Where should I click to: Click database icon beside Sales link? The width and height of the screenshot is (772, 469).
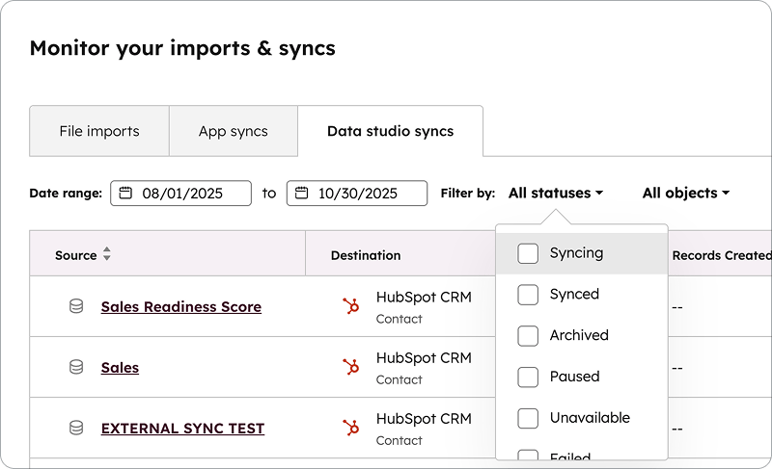[x=76, y=367]
